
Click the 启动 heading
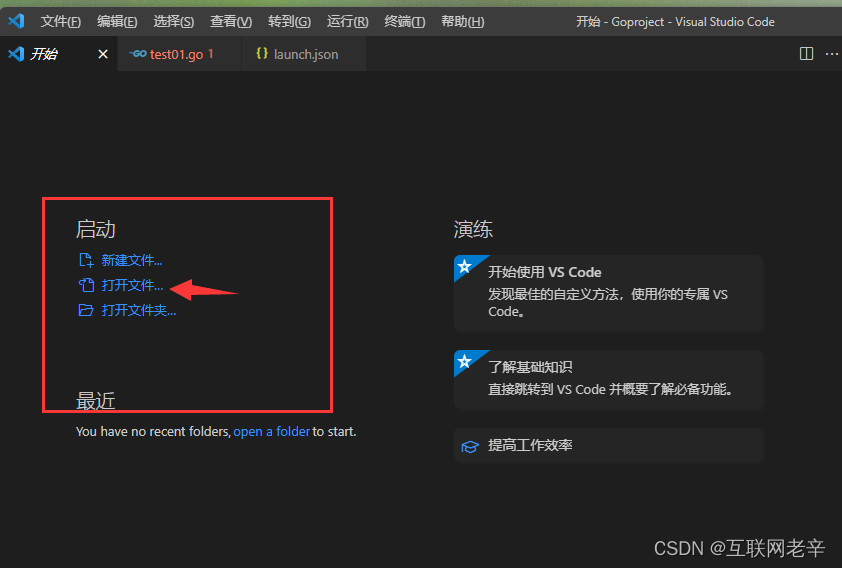click(96, 229)
